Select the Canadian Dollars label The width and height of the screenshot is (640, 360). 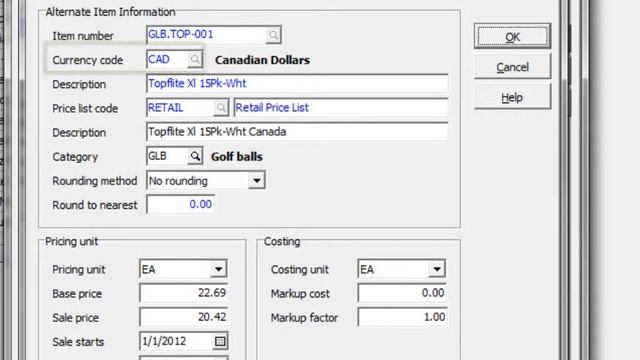262,60
